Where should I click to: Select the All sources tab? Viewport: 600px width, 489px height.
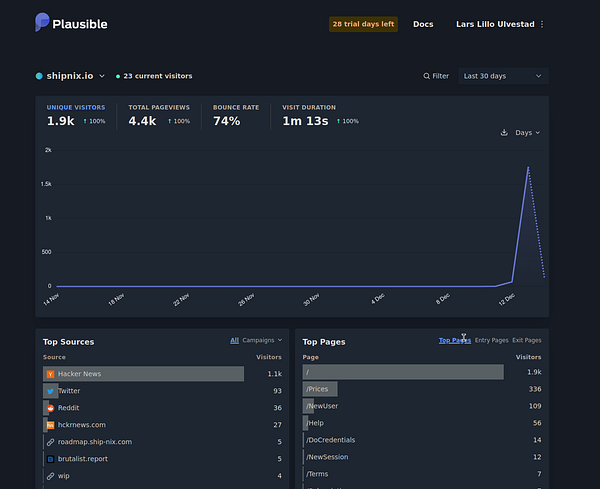235,340
